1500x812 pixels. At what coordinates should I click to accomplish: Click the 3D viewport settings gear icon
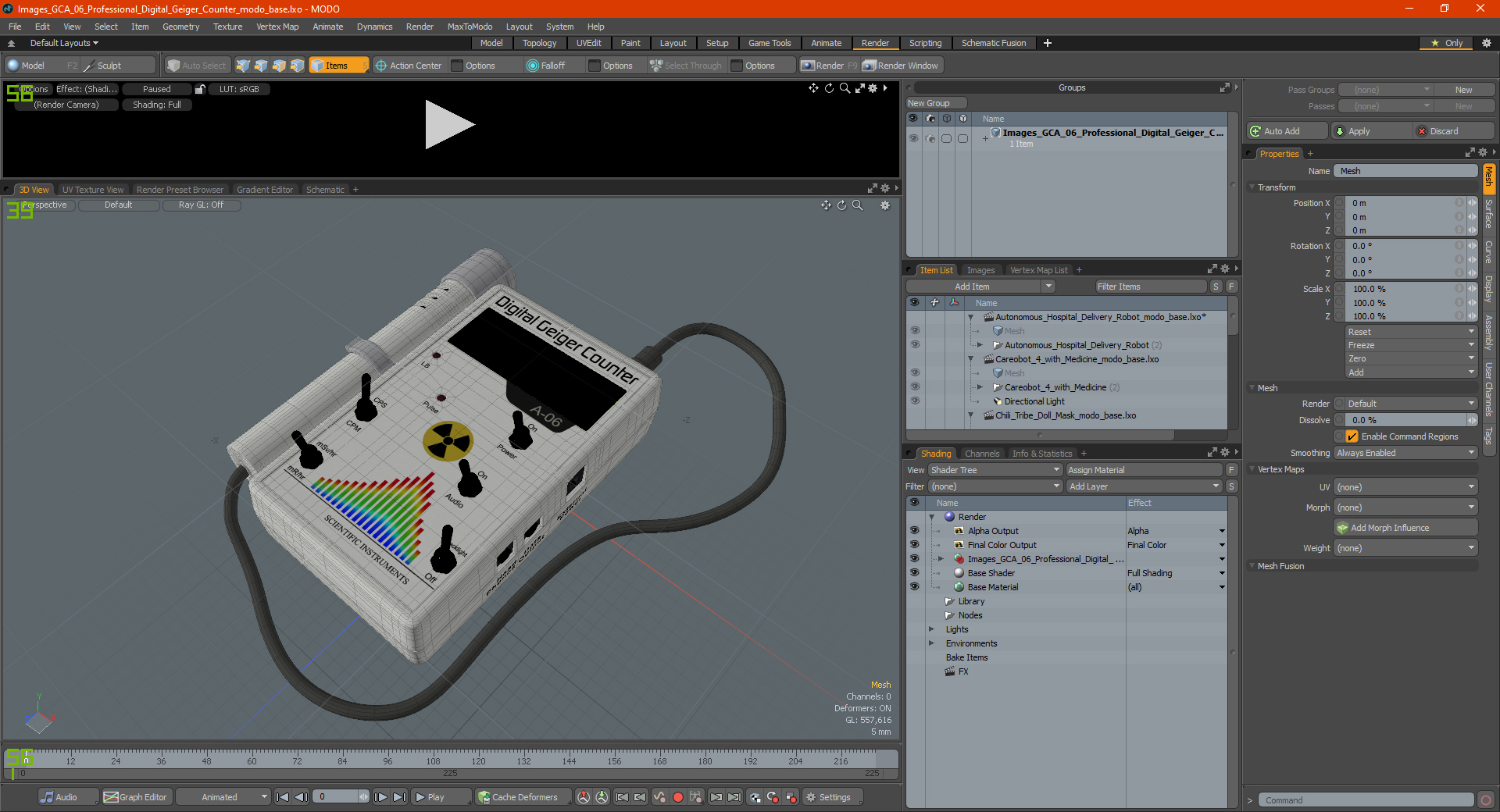tap(885, 205)
